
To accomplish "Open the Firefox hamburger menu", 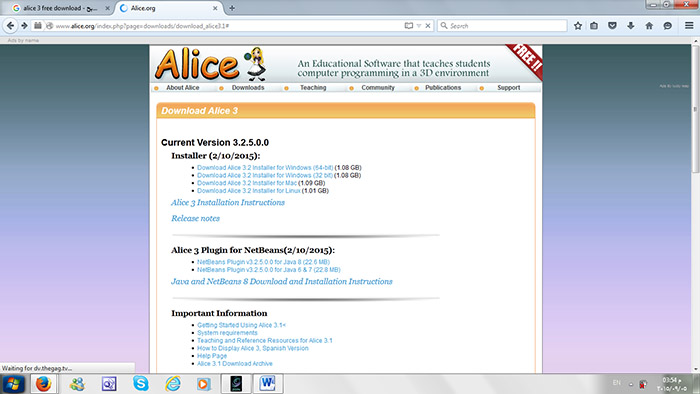I will (x=689, y=26).
